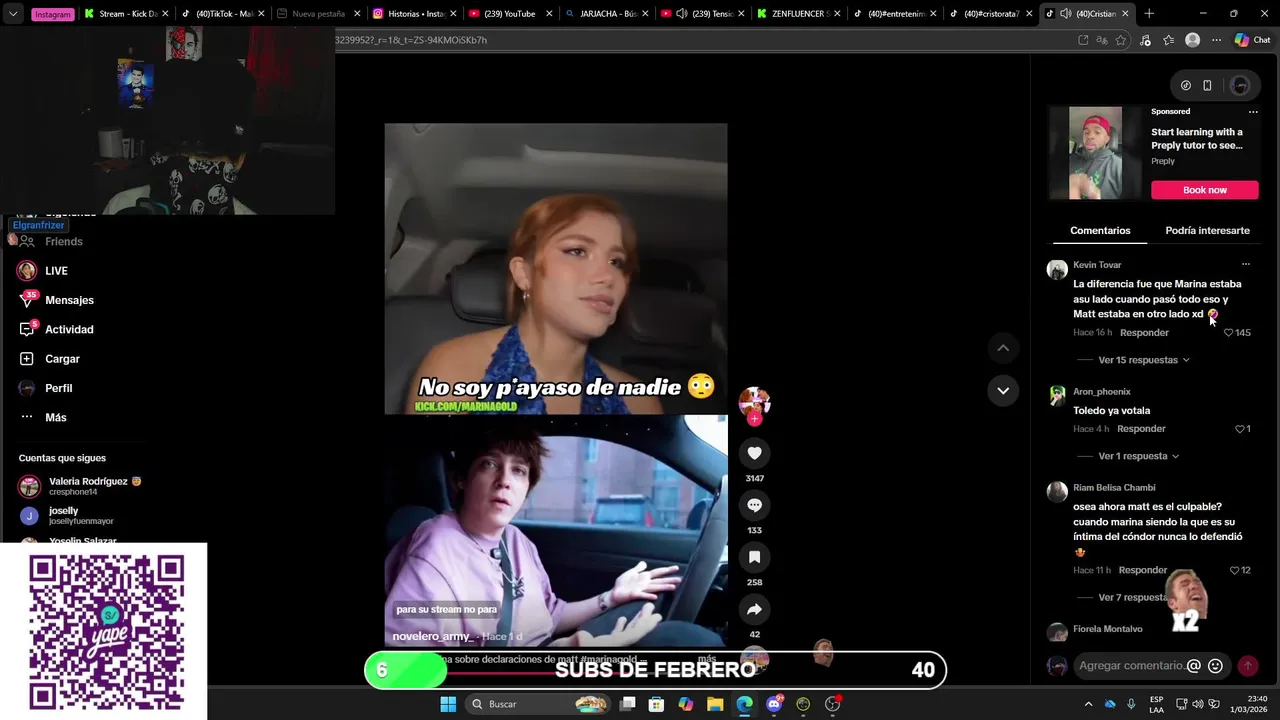Open profile avatar in top-right pill

(1240, 85)
